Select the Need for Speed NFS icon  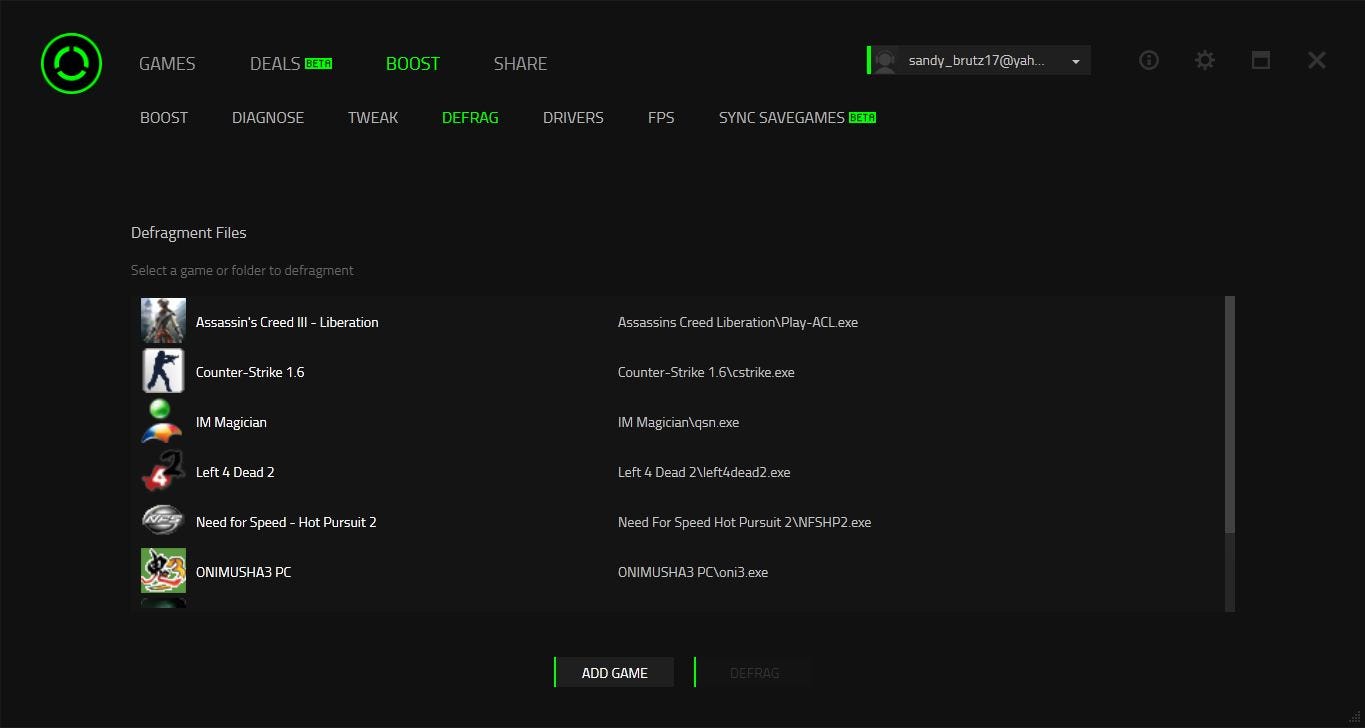pyautogui.click(x=163, y=521)
